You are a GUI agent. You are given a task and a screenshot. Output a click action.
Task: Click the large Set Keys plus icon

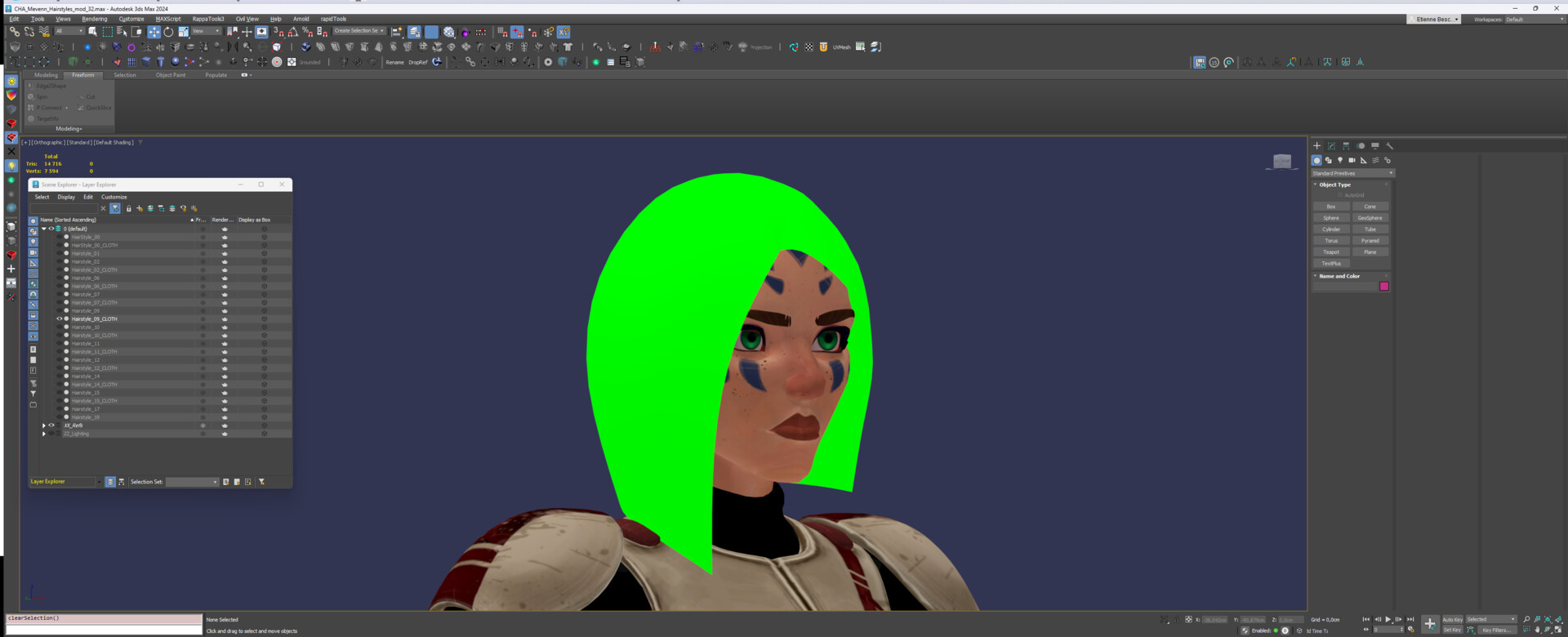[x=1430, y=624]
